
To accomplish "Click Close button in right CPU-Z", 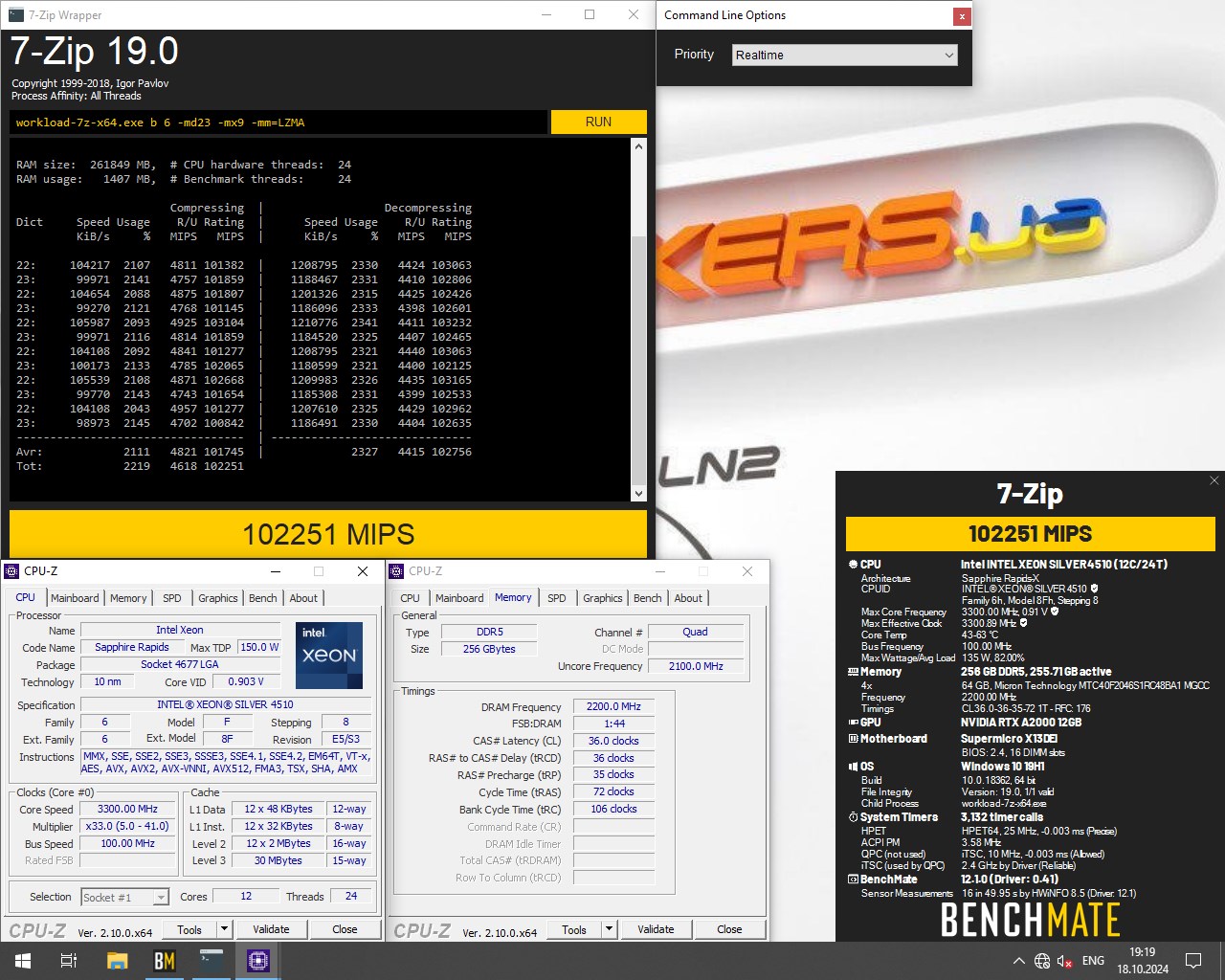I will click(729, 929).
